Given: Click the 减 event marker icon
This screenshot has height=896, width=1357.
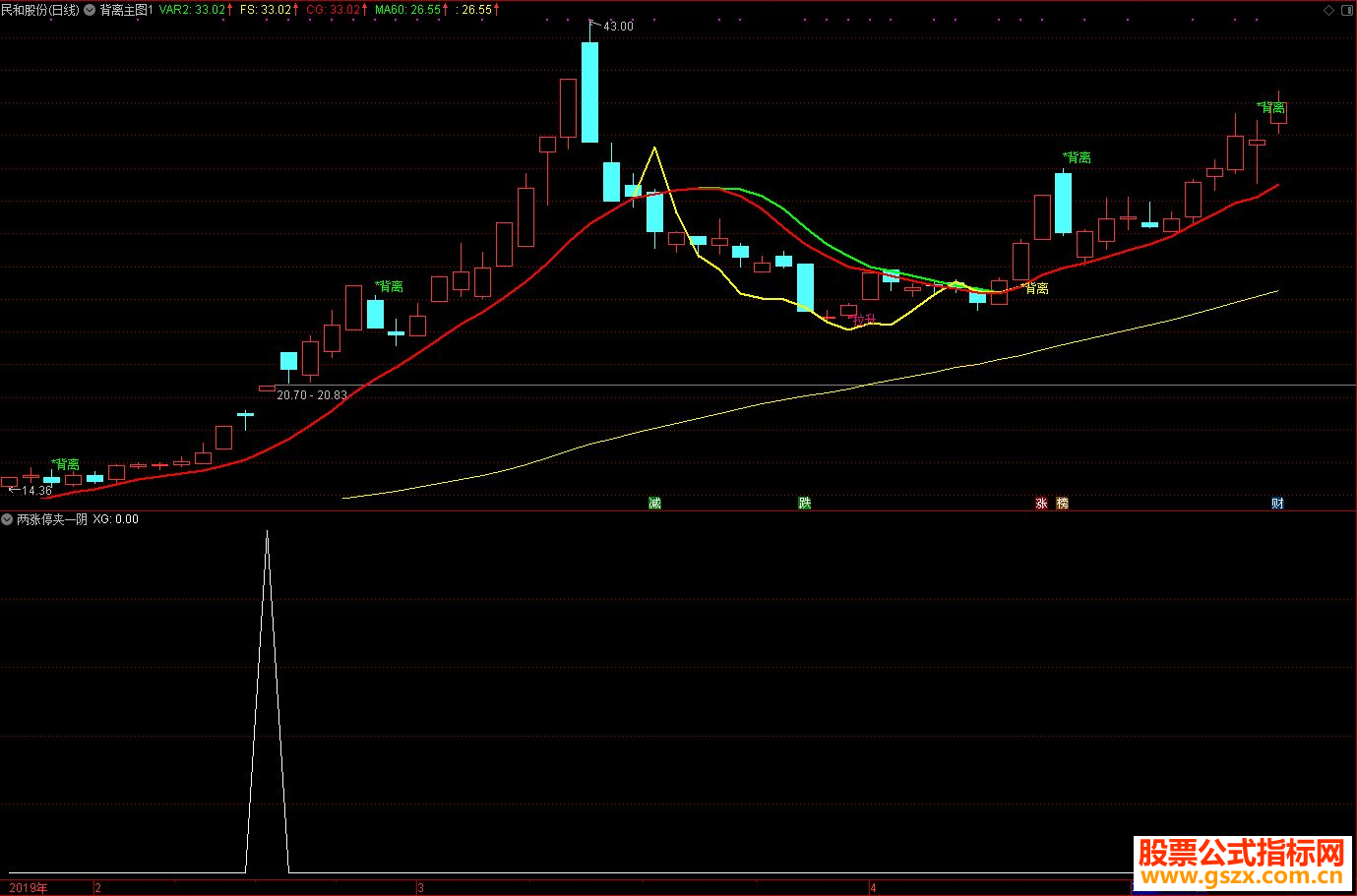Looking at the screenshot, I should (654, 503).
